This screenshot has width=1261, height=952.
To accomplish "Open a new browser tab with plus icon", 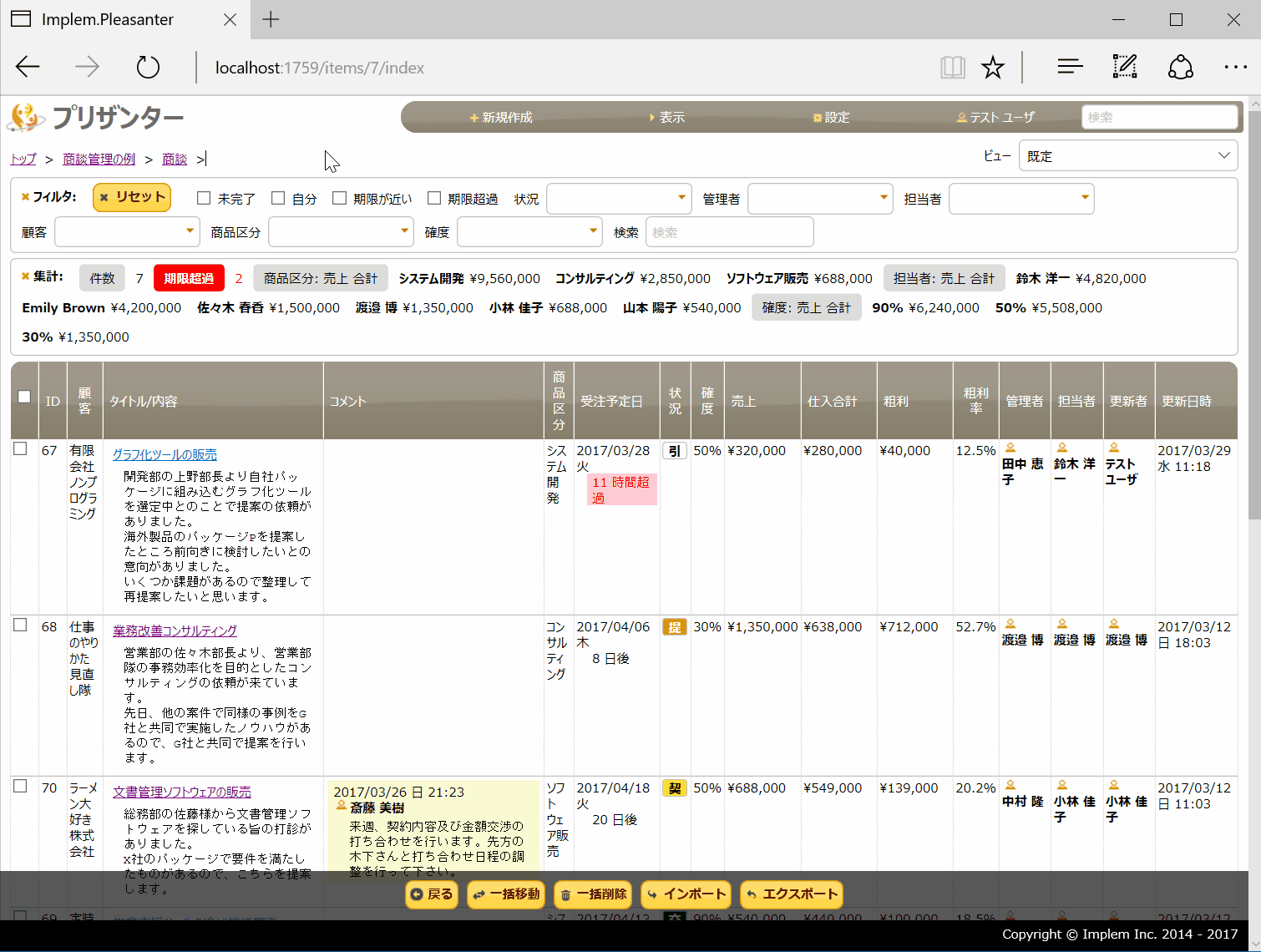I will pos(271,19).
